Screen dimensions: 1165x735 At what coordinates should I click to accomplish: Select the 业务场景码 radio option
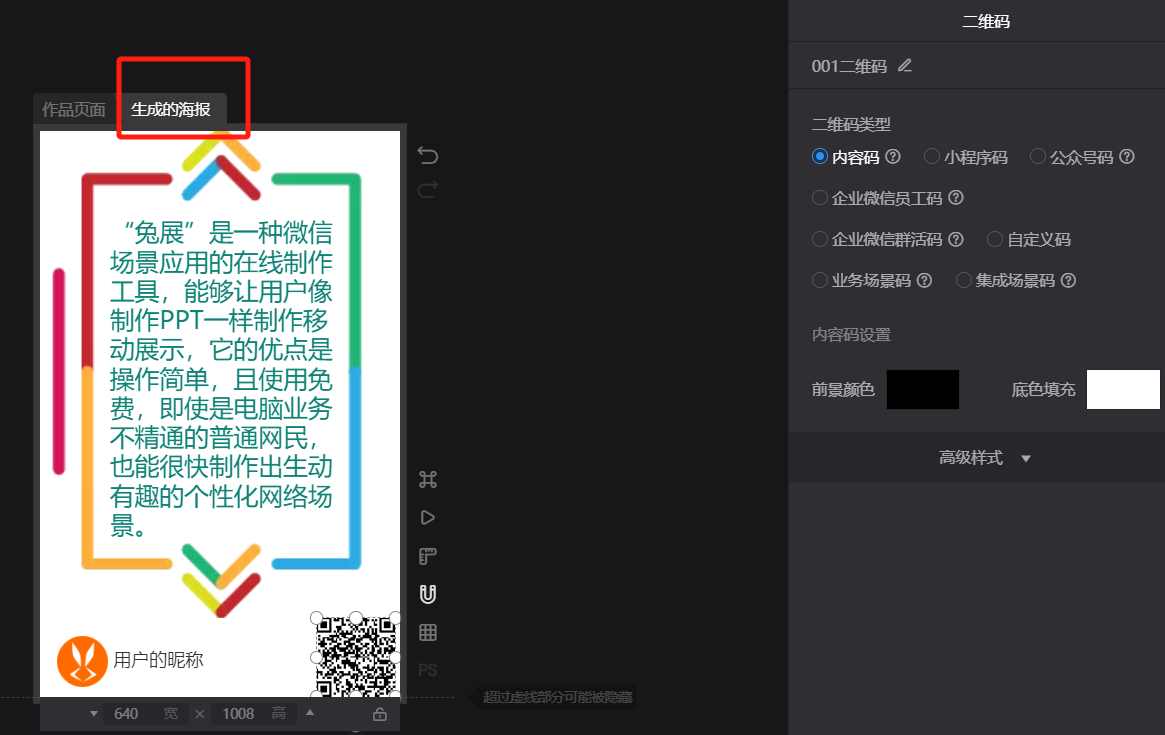click(820, 280)
